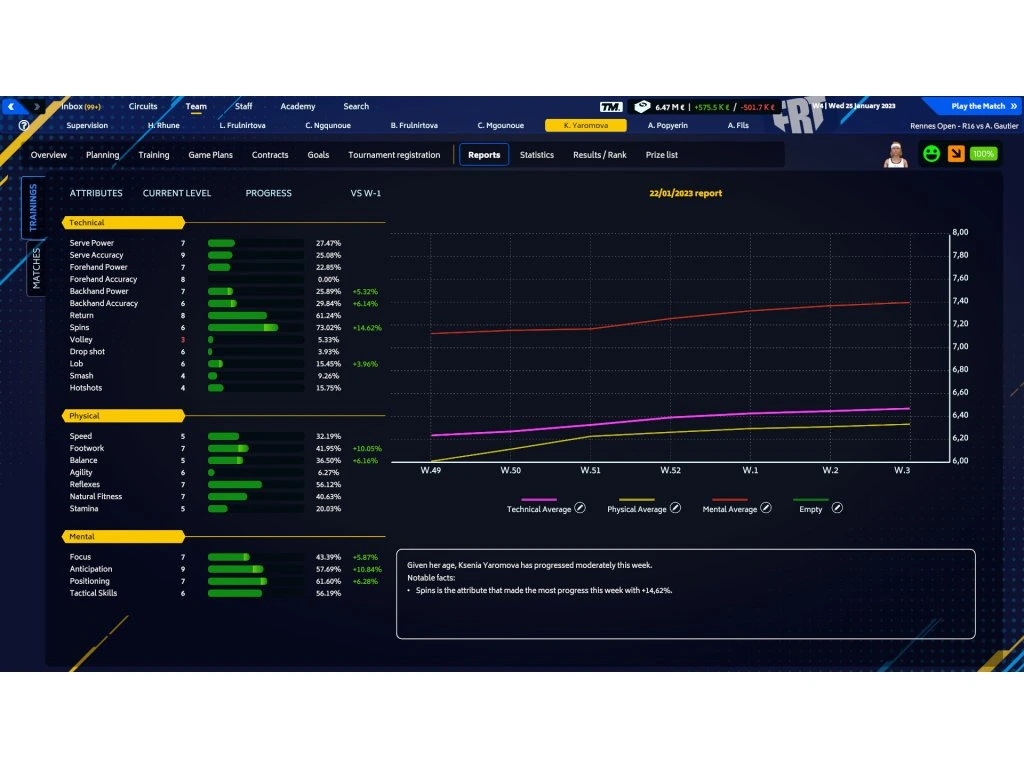The image size is (1024, 768).
Task: Select player K. Yaromova tab
Action: [586, 125]
